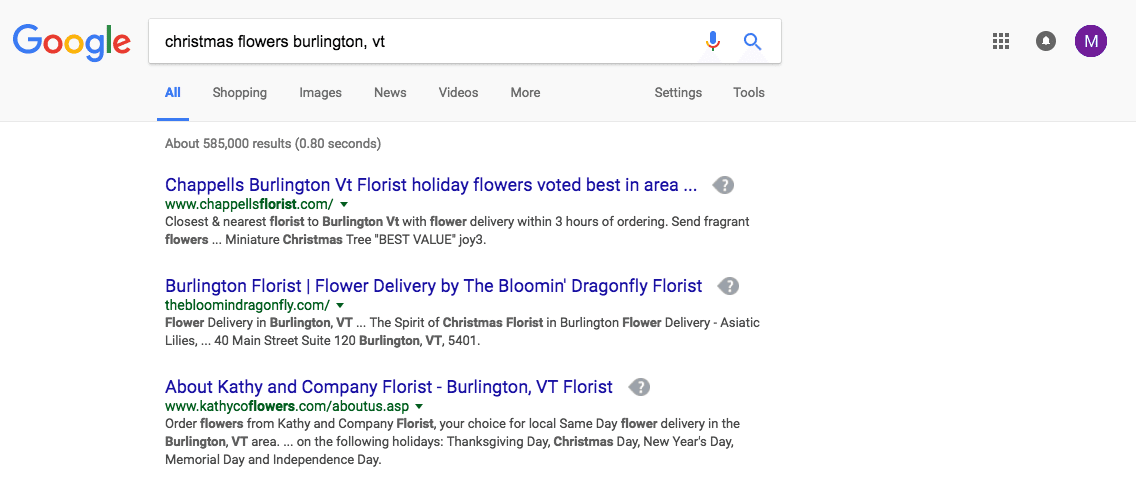Open the notifications bell

(1046, 41)
